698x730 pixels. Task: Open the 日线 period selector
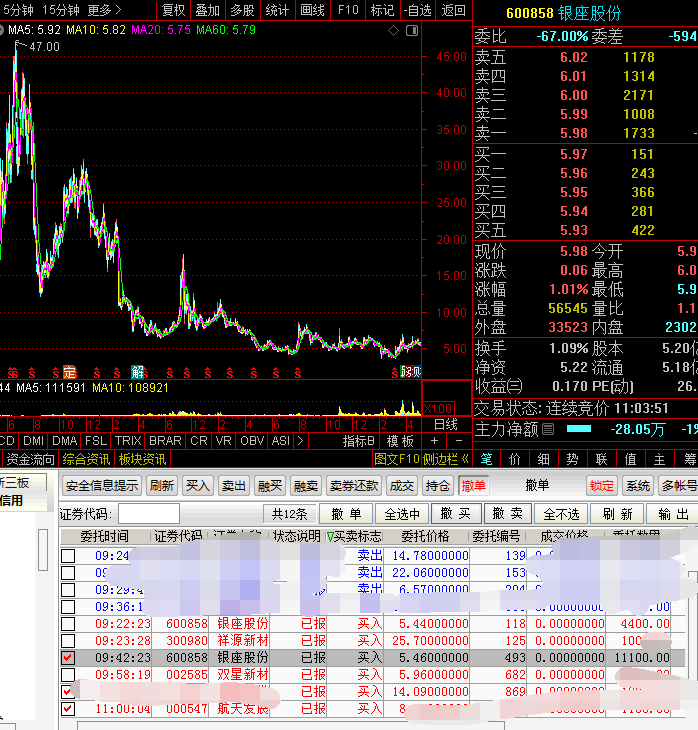446,425
